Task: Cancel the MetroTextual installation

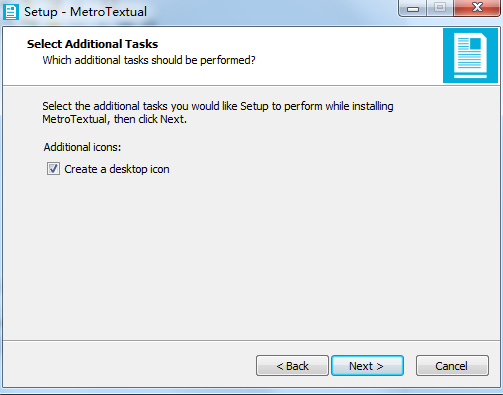Action: (452, 366)
